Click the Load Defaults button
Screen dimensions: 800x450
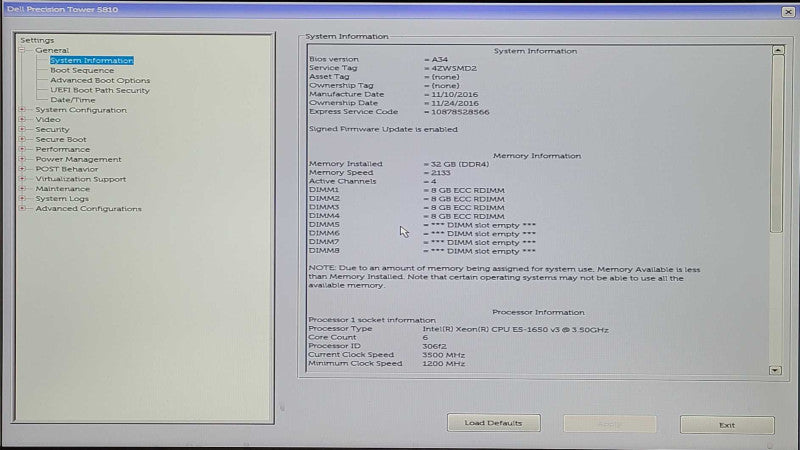click(493, 423)
